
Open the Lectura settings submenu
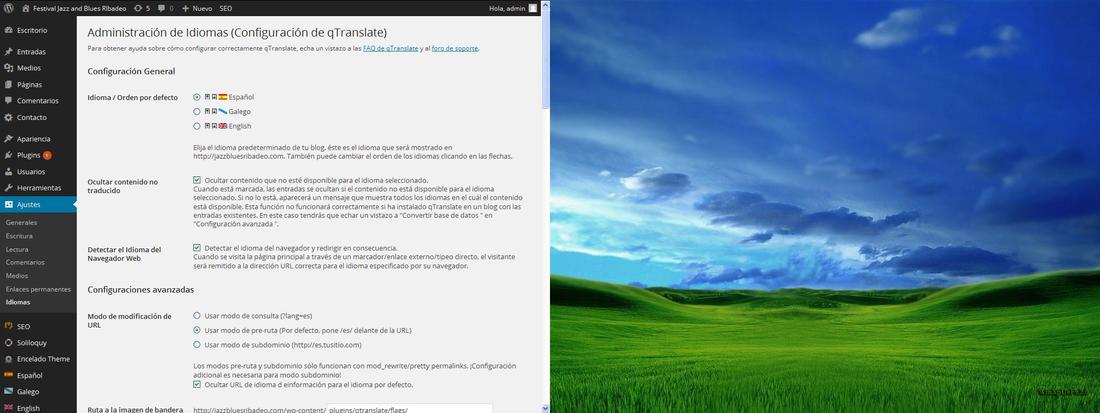[x=17, y=249]
